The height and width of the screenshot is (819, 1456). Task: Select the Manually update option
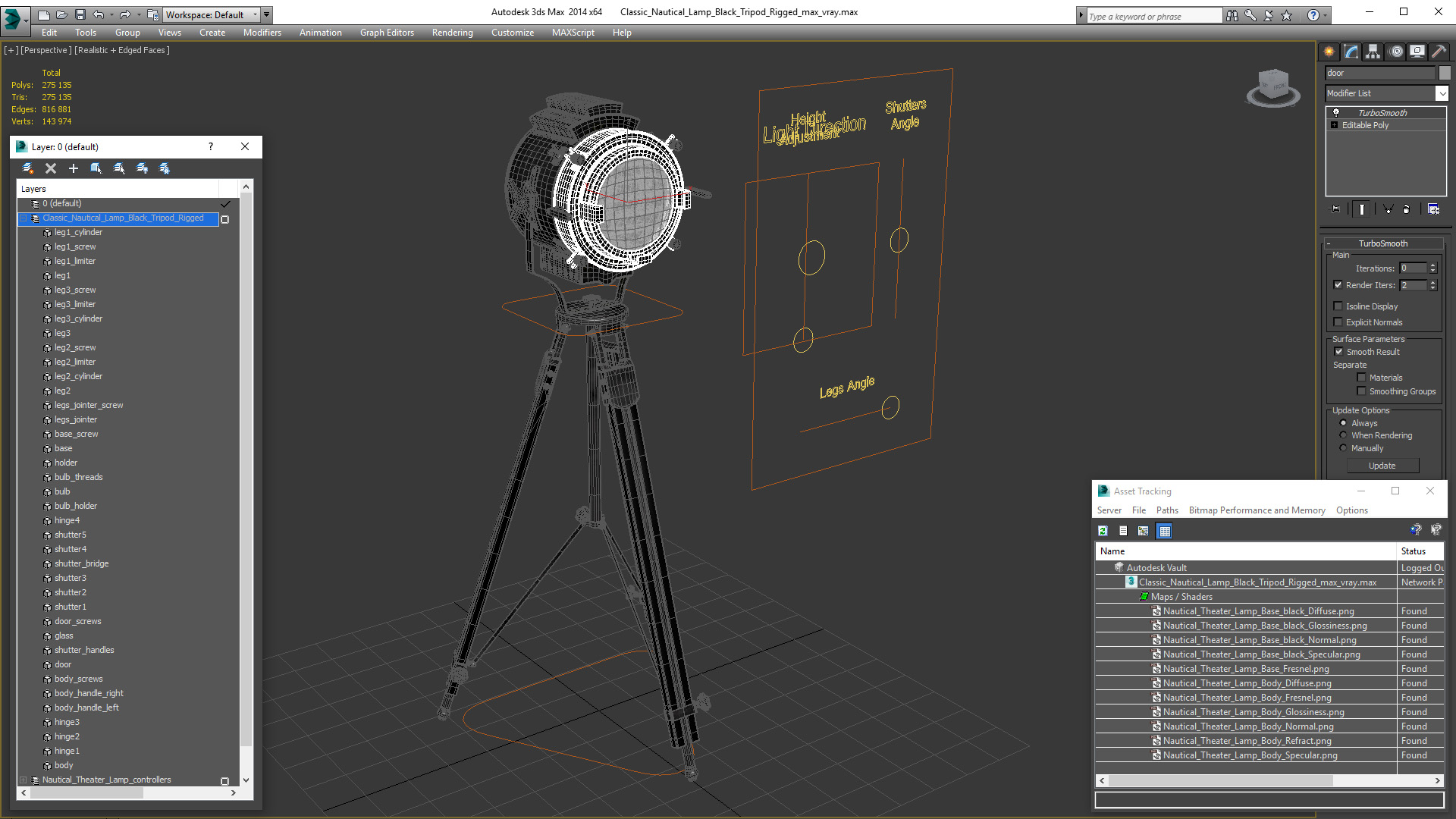point(1344,448)
